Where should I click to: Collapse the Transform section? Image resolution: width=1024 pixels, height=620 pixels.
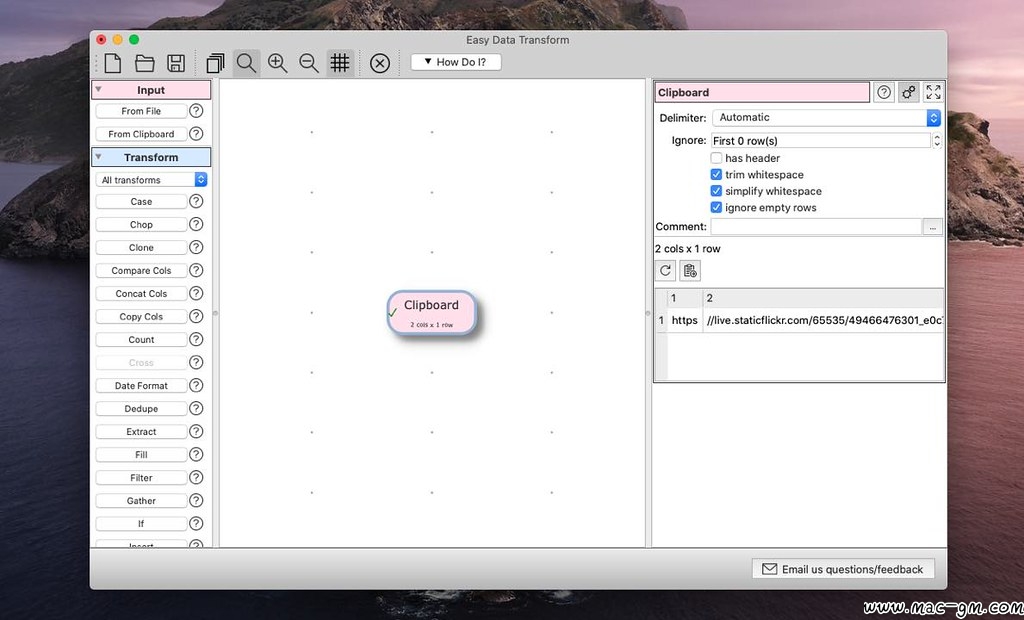point(99,157)
